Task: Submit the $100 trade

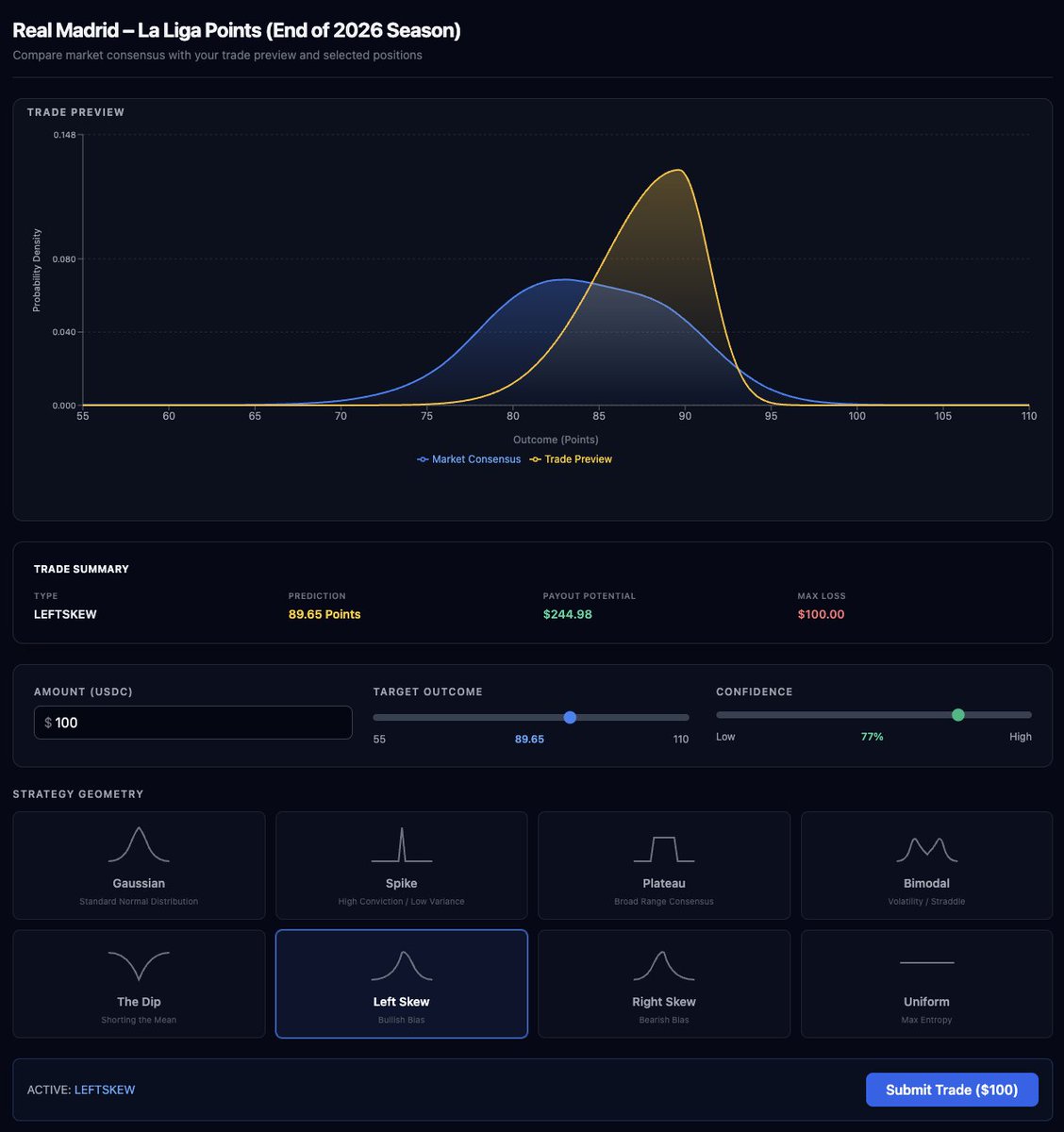Action: tap(952, 1090)
